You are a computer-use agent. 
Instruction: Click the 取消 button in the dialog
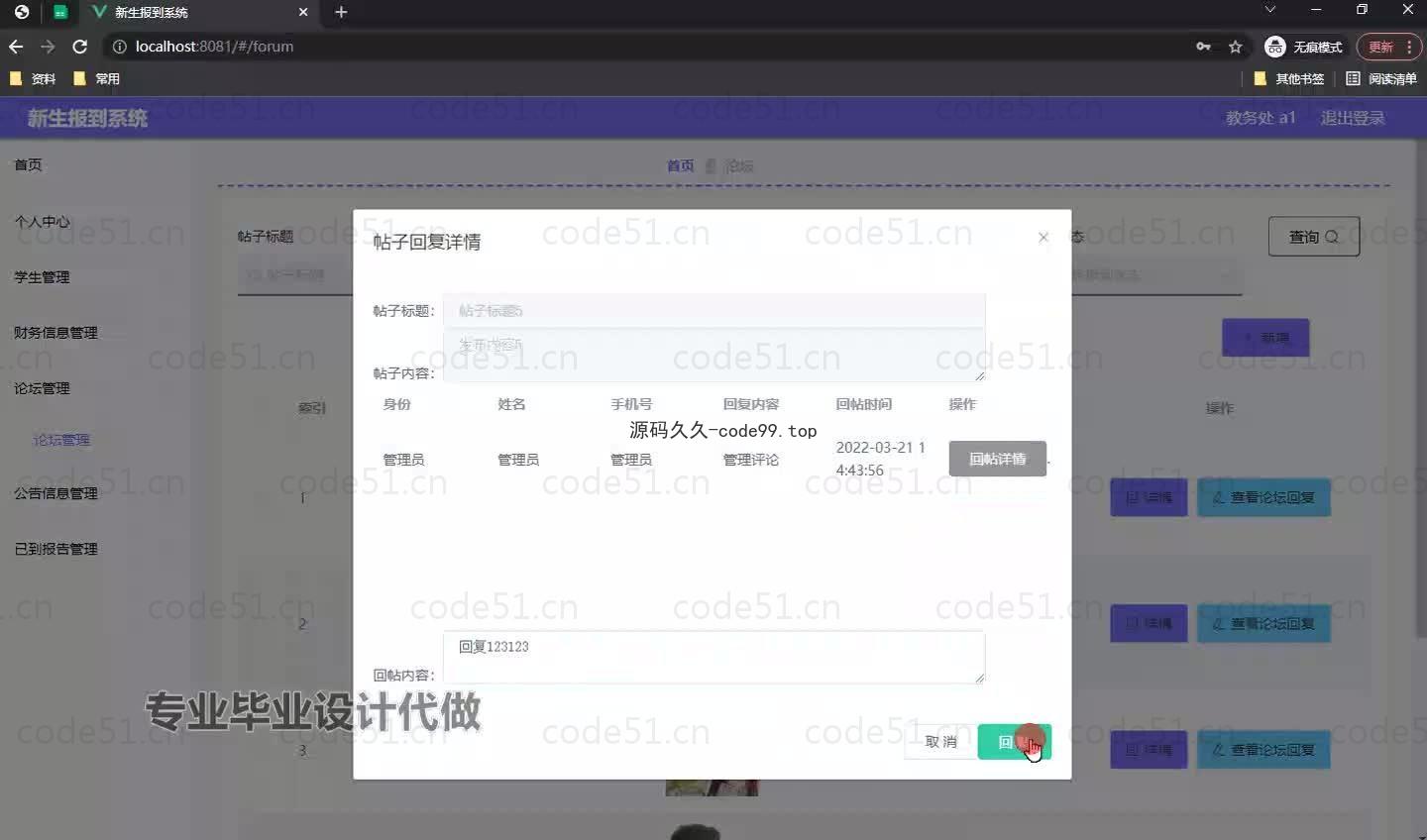click(940, 742)
